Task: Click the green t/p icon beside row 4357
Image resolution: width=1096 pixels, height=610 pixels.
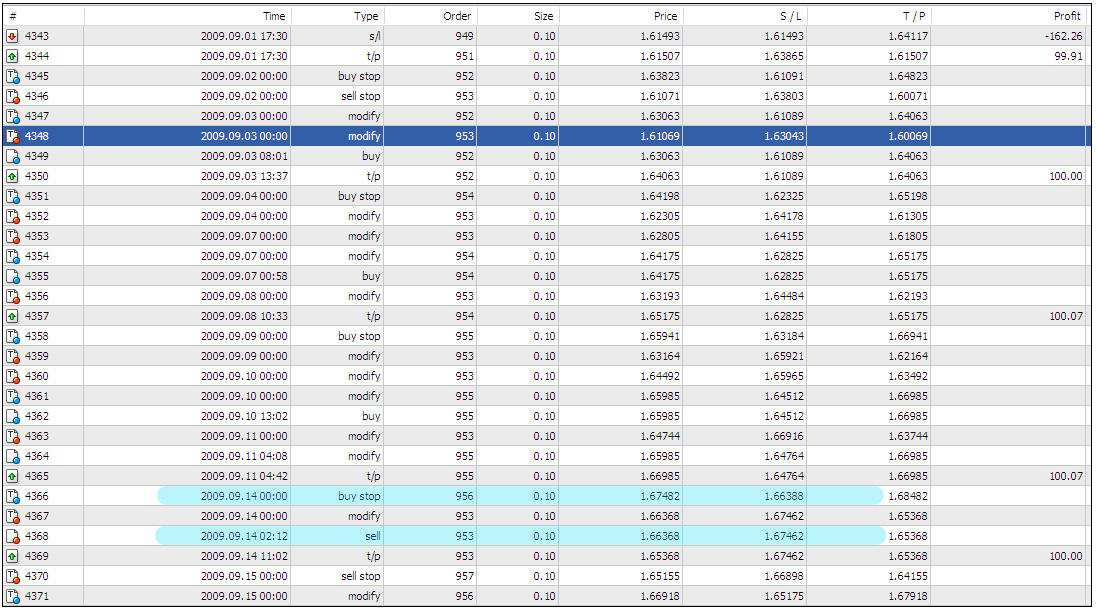Action: (x=13, y=317)
